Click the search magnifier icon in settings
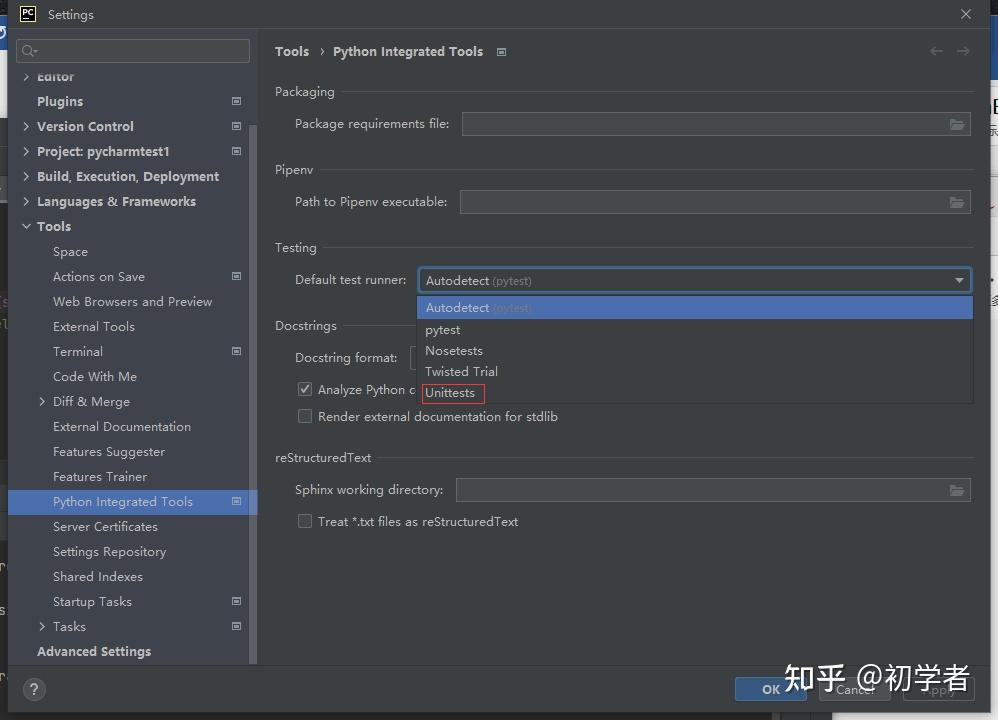 pyautogui.click(x=29, y=51)
